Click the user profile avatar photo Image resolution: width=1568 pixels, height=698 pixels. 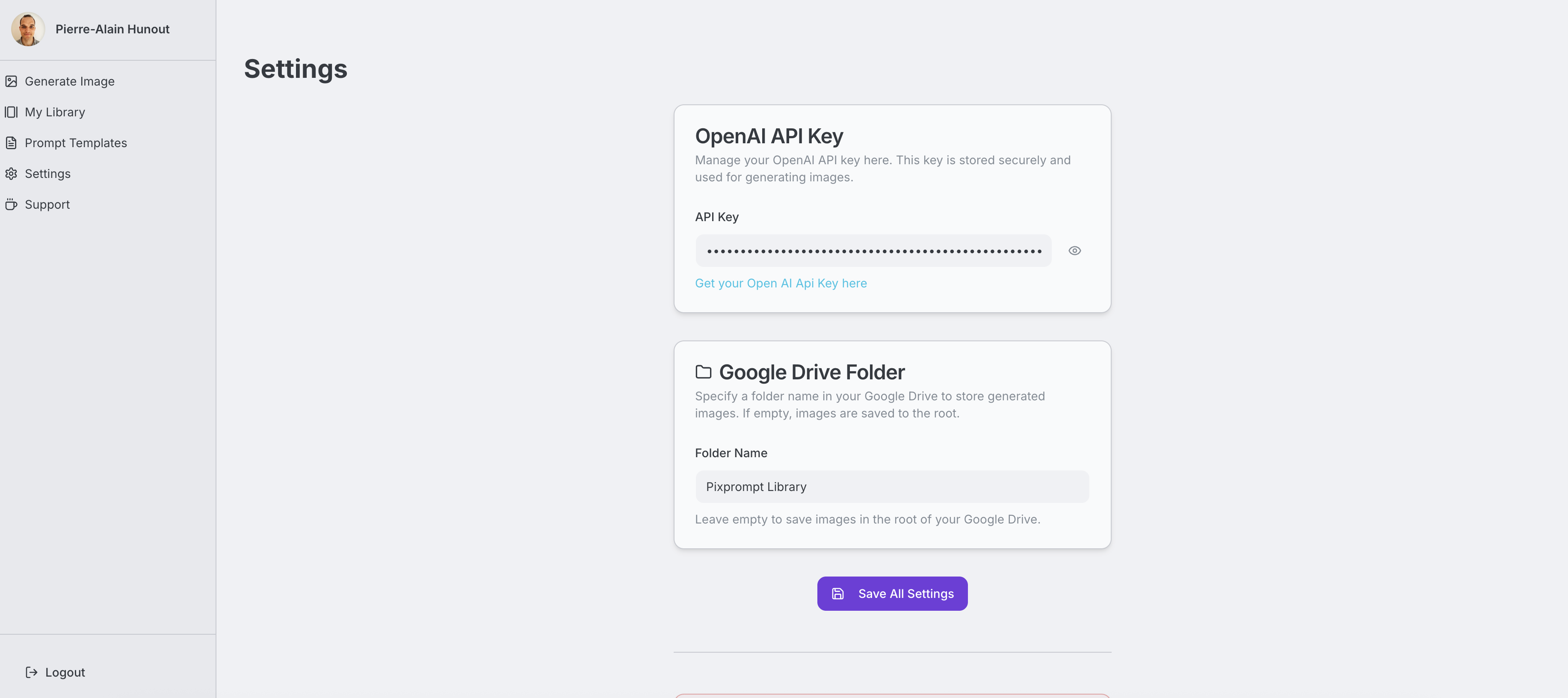pos(28,29)
